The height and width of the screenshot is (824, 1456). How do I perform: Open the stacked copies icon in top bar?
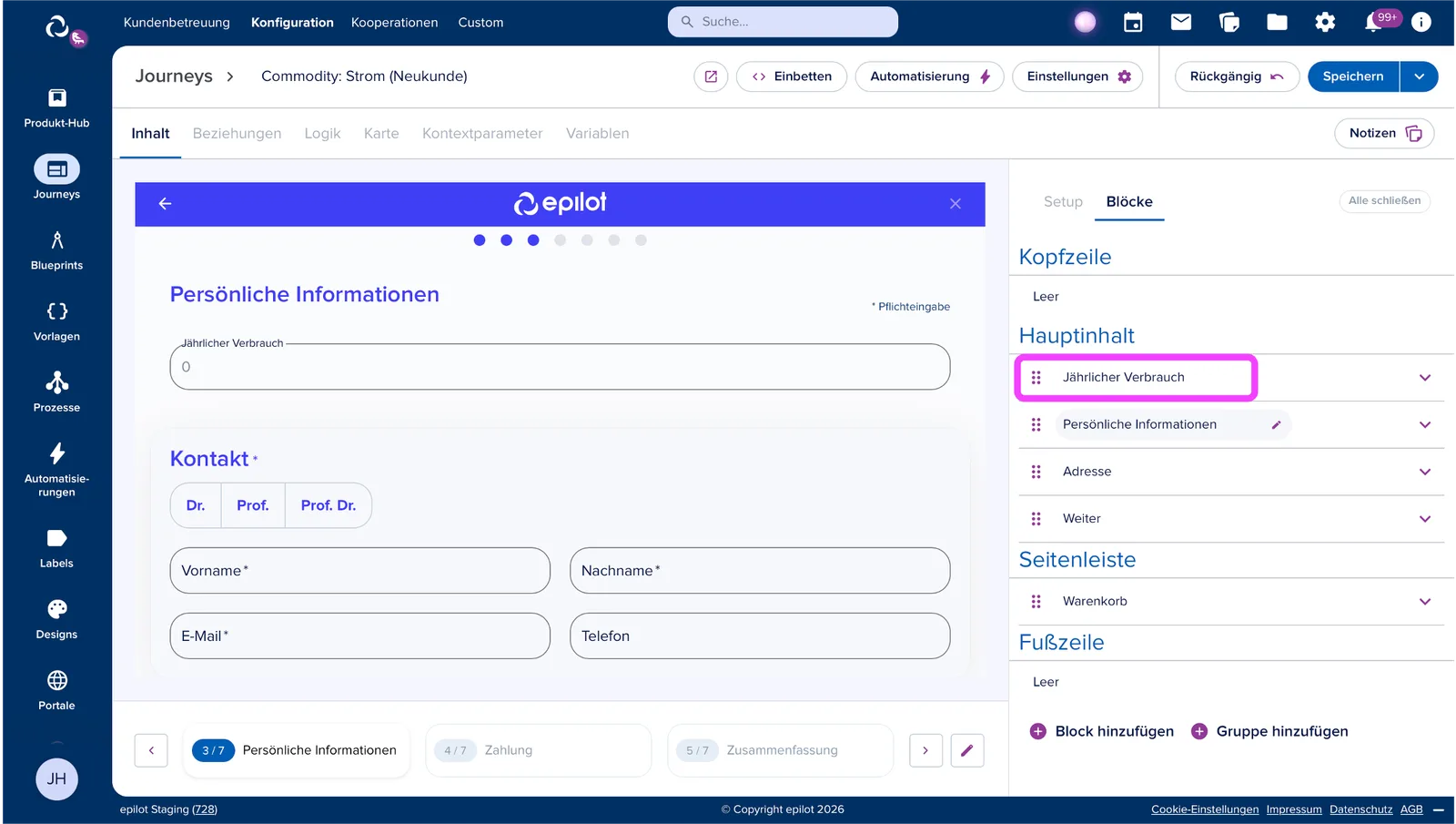tap(1229, 23)
